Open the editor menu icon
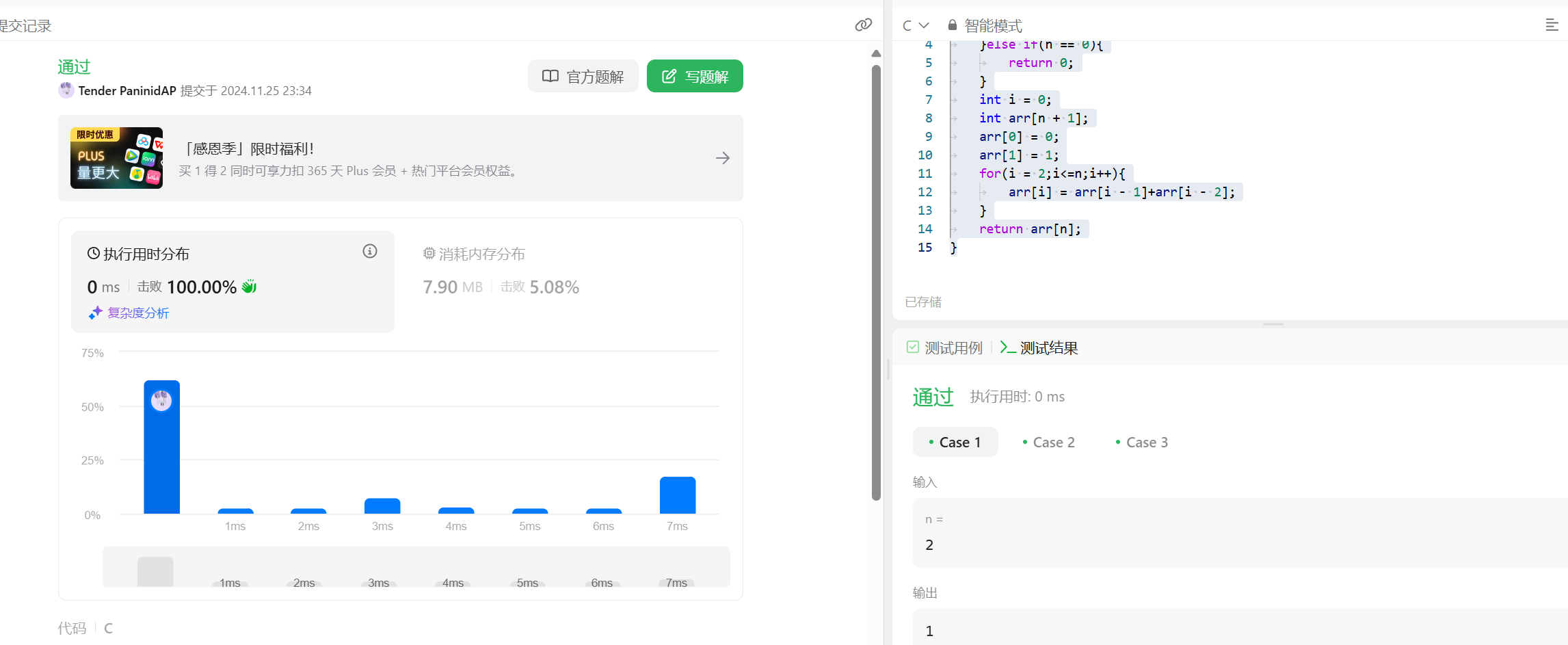Screen dimensions: 1568x645 pyautogui.click(x=1552, y=25)
